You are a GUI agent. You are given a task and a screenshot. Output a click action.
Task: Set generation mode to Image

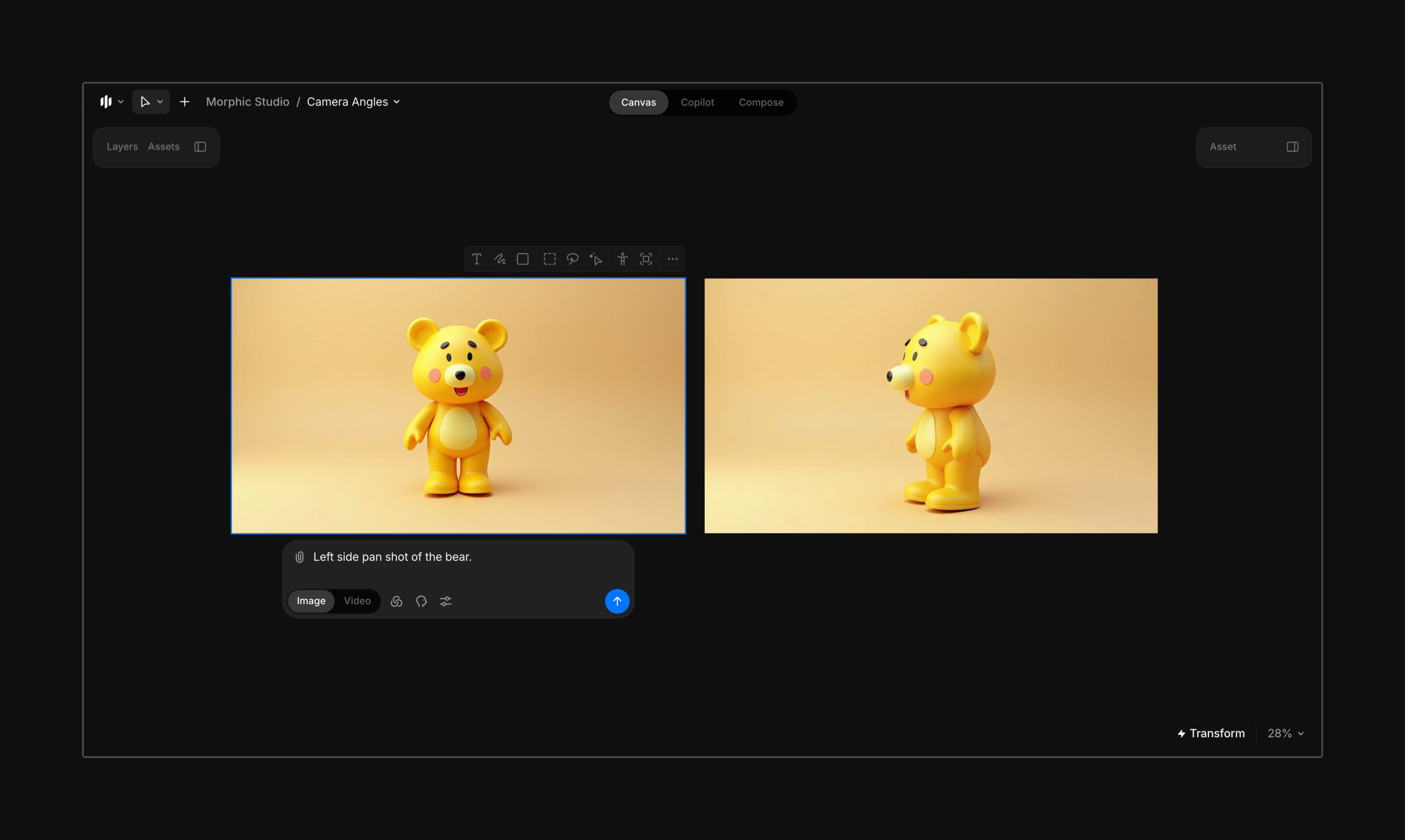pyautogui.click(x=311, y=600)
